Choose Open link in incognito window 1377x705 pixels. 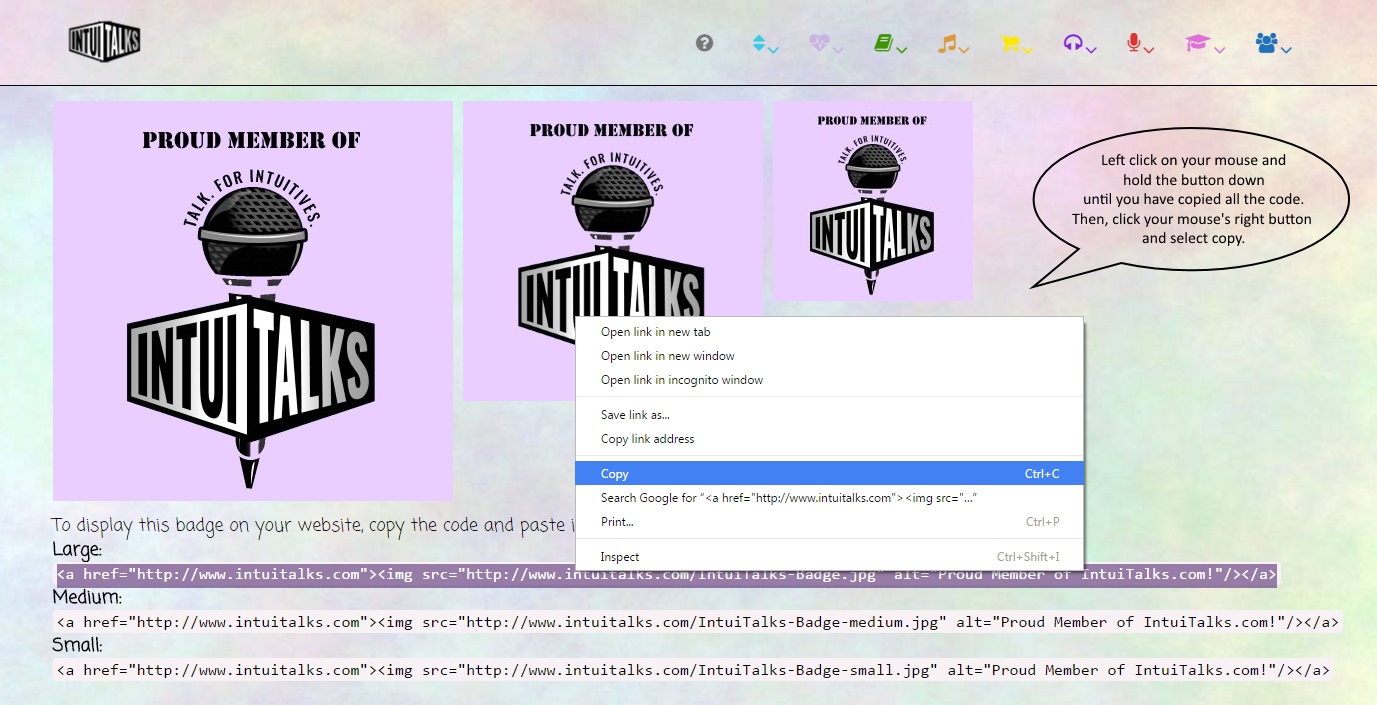[x=830, y=380]
